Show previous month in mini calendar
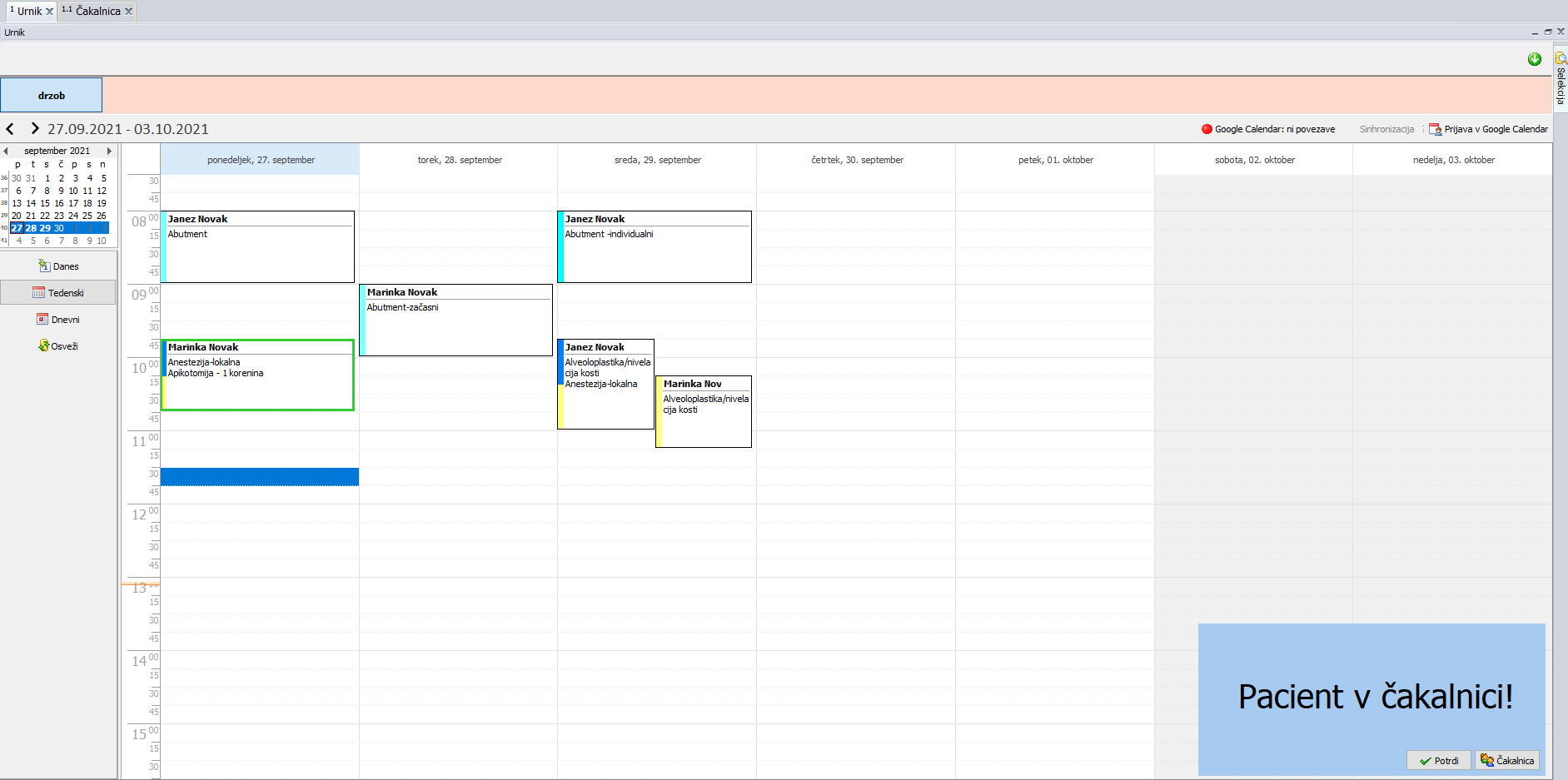Viewport: 1568px width, 780px height. tap(6, 152)
